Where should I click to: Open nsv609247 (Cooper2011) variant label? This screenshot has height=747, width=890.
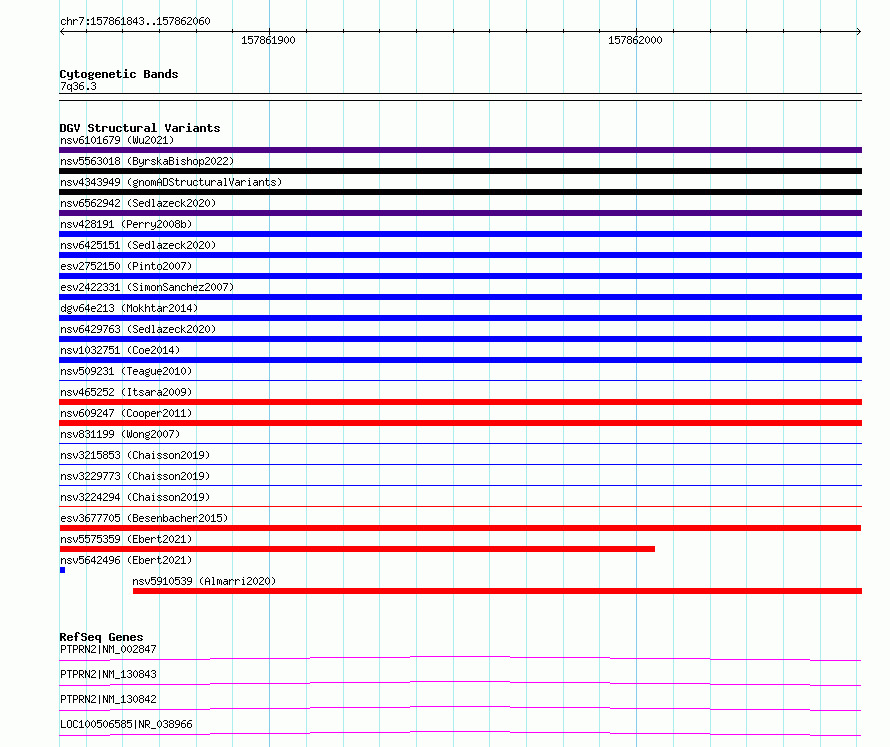(x=126, y=413)
